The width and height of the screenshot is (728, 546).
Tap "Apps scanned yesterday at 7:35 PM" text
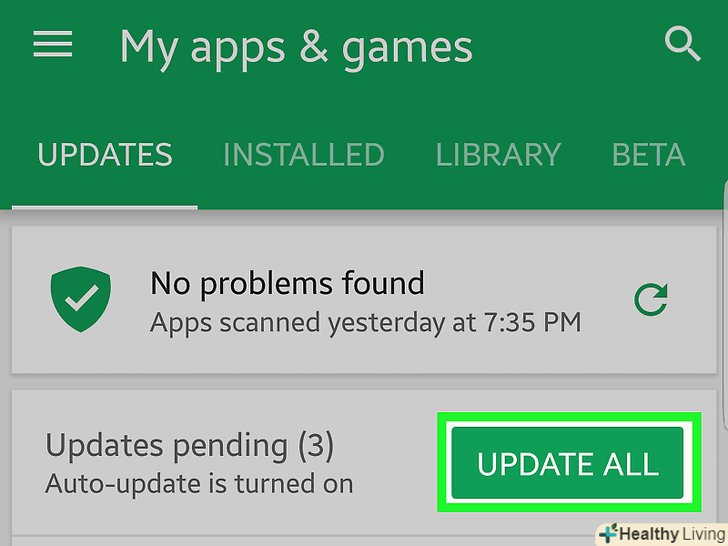tap(365, 323)
